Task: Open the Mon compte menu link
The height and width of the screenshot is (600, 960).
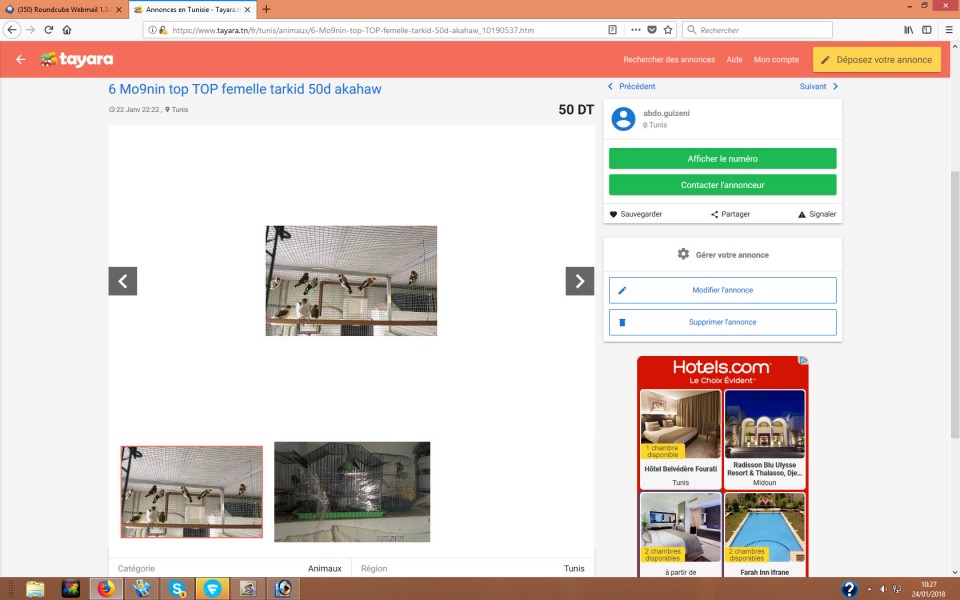Action: tap(776, 59)
